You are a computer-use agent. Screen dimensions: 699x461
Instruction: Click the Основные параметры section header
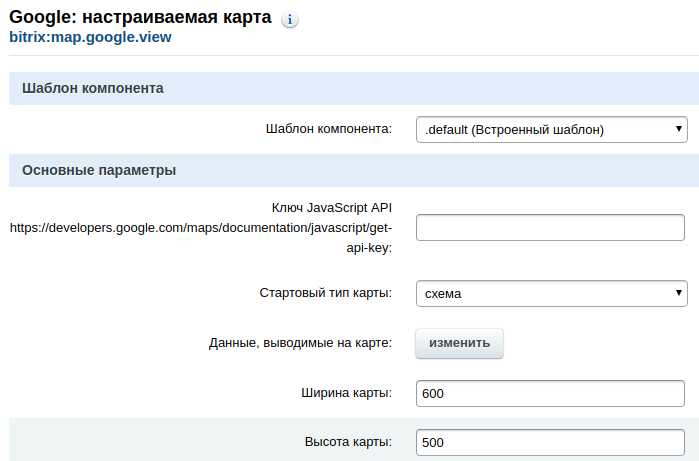click(354, 170)
